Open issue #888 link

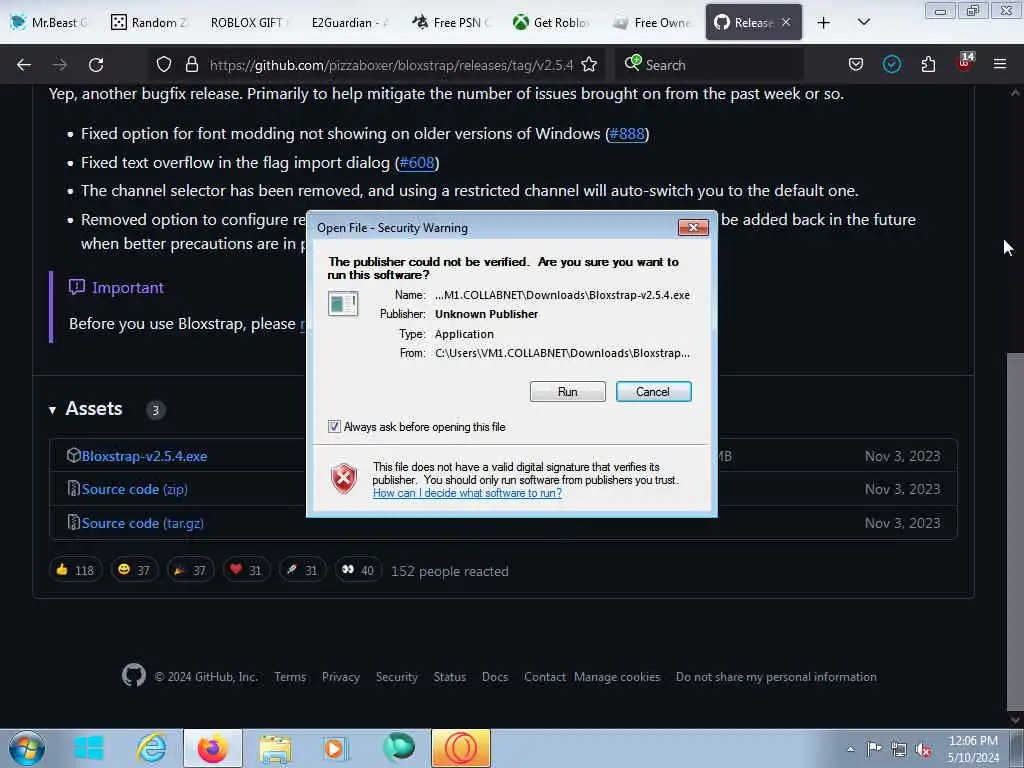click(x=626, y=134)
